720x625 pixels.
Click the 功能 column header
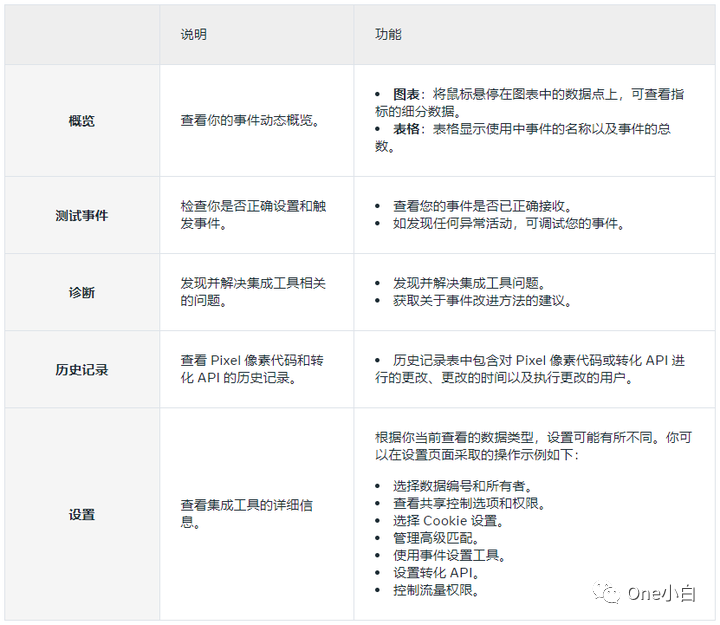pyautogui.click(x=388, y=34)
